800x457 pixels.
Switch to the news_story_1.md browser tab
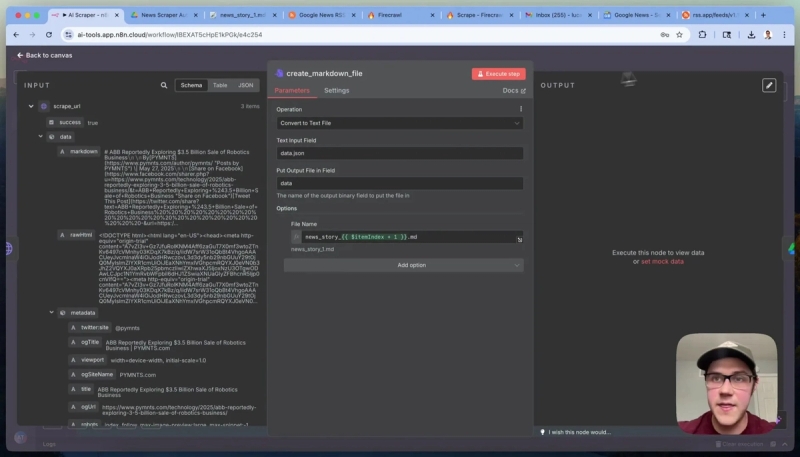pyautogui.click(x=243, y=15)
